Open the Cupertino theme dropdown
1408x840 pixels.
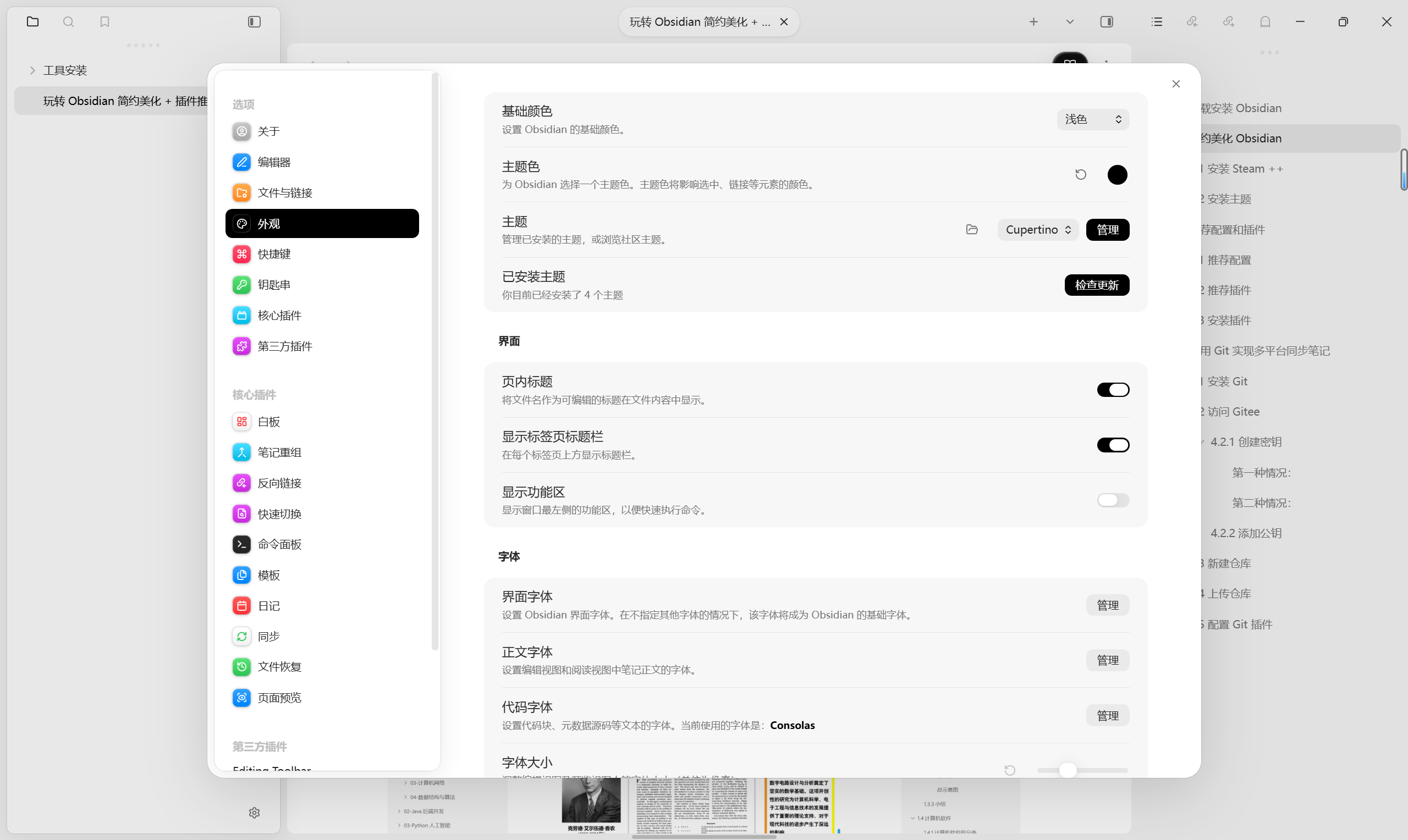pyautogui.click(x=1038, y=229)
